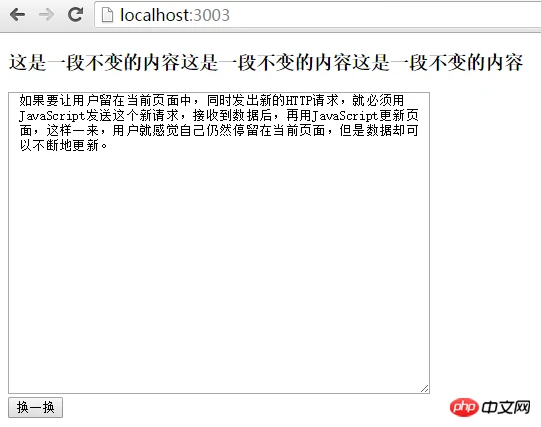Click the textarea's third line 这样一来

coord(72,130)
